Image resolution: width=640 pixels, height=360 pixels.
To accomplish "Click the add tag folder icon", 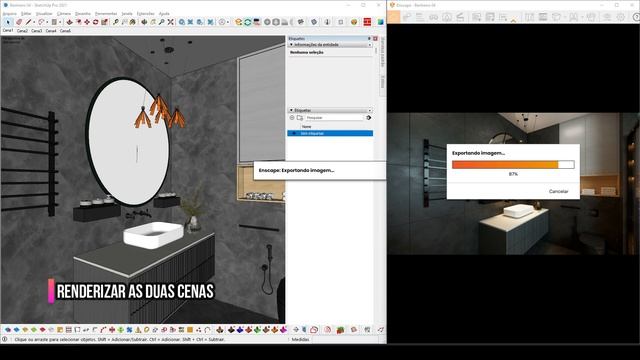I will (300, 118).
